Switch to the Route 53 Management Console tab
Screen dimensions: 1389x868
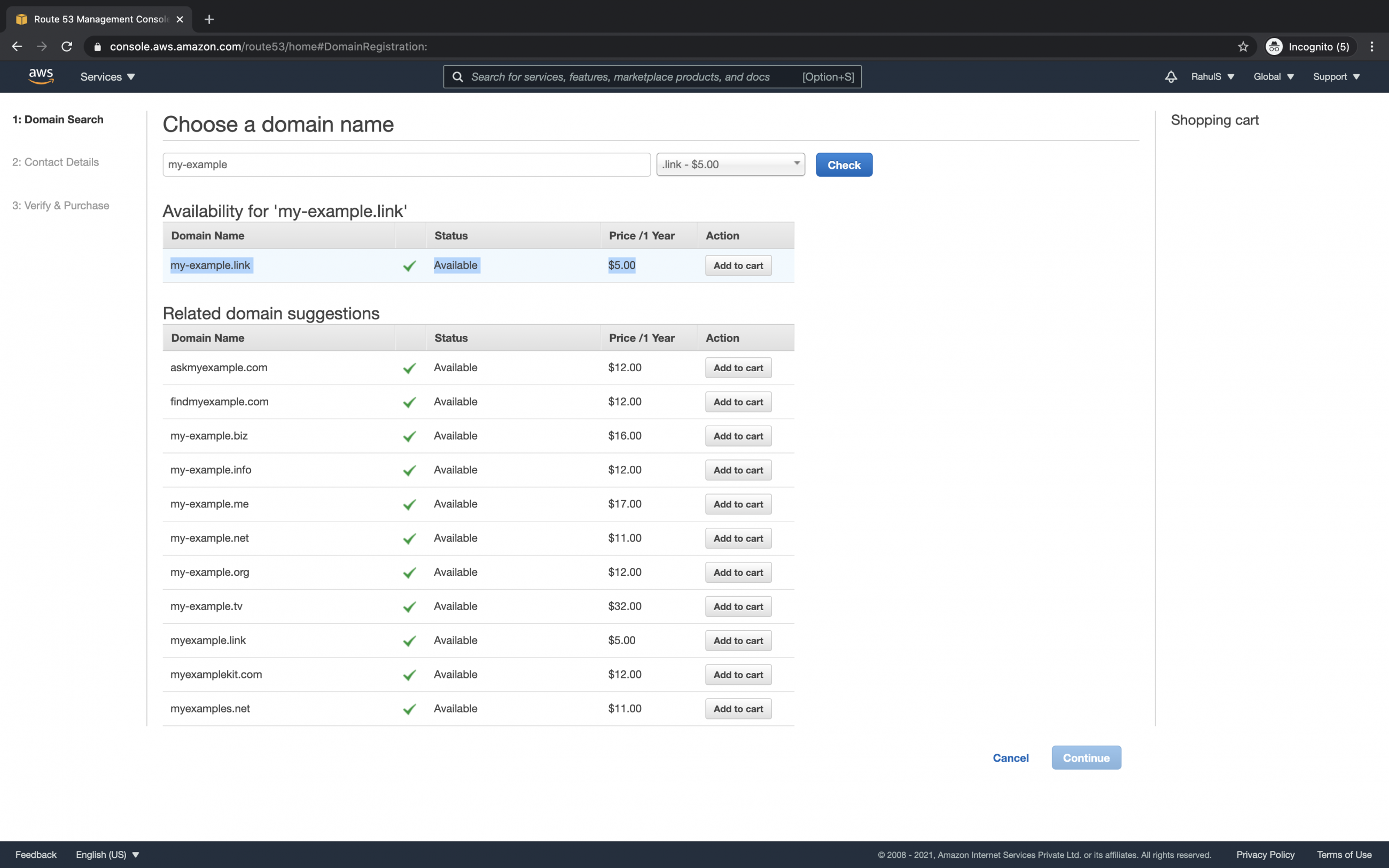tap(98, 19)
